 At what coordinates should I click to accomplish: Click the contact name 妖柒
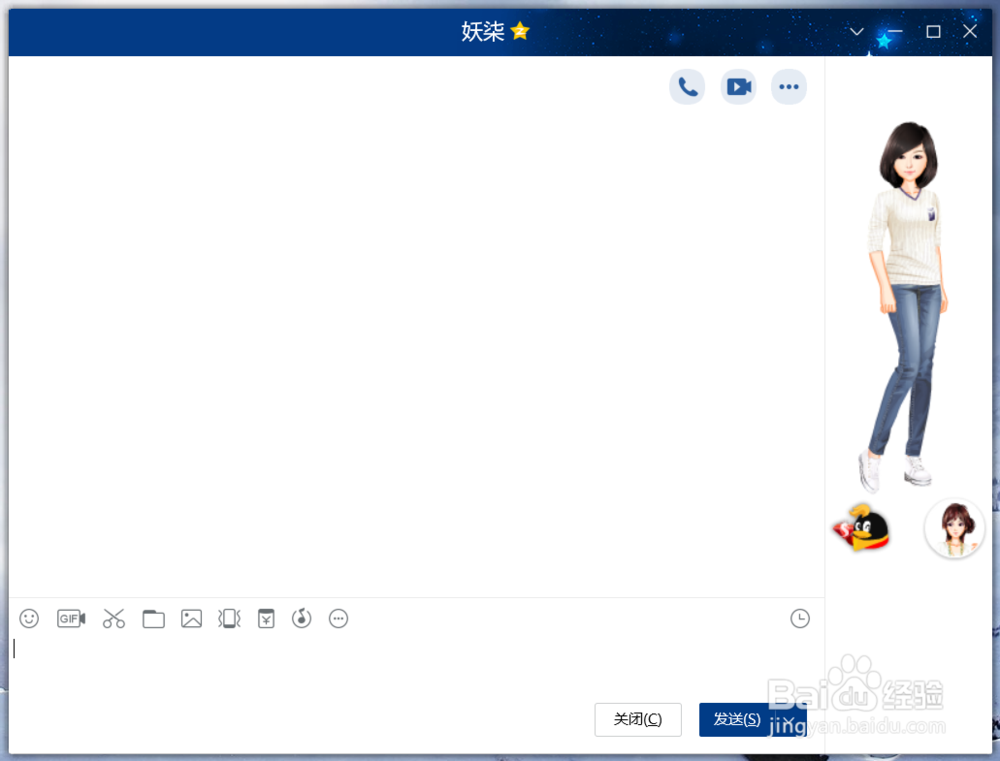[483, 31]
